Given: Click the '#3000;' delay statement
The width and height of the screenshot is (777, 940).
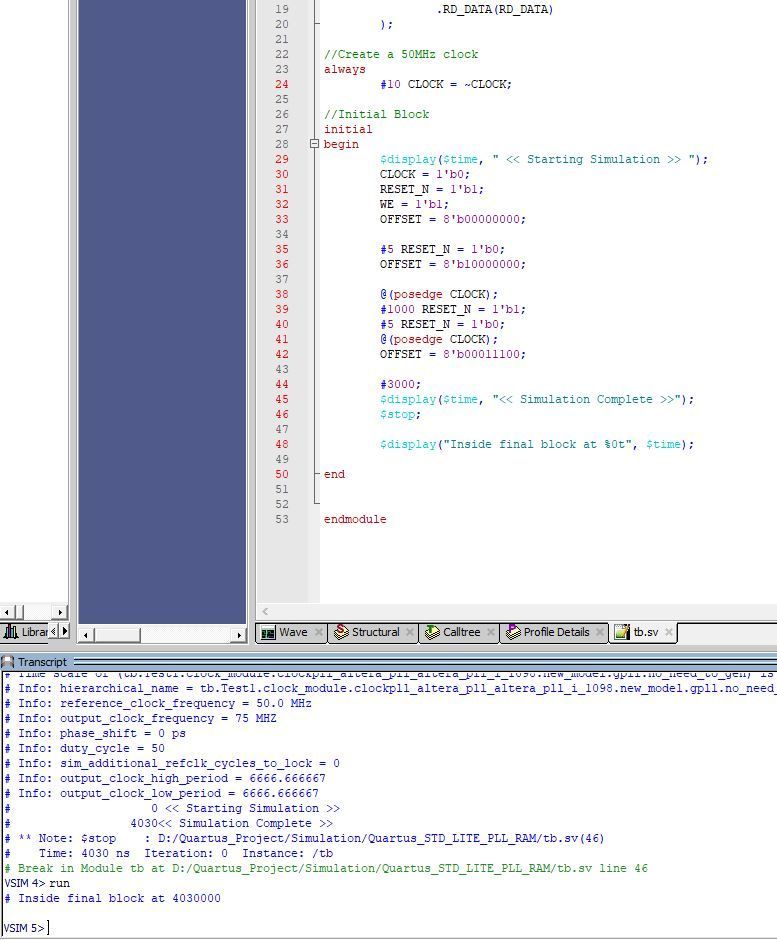Looking at the screenshot, I should [x=400, y=384].
